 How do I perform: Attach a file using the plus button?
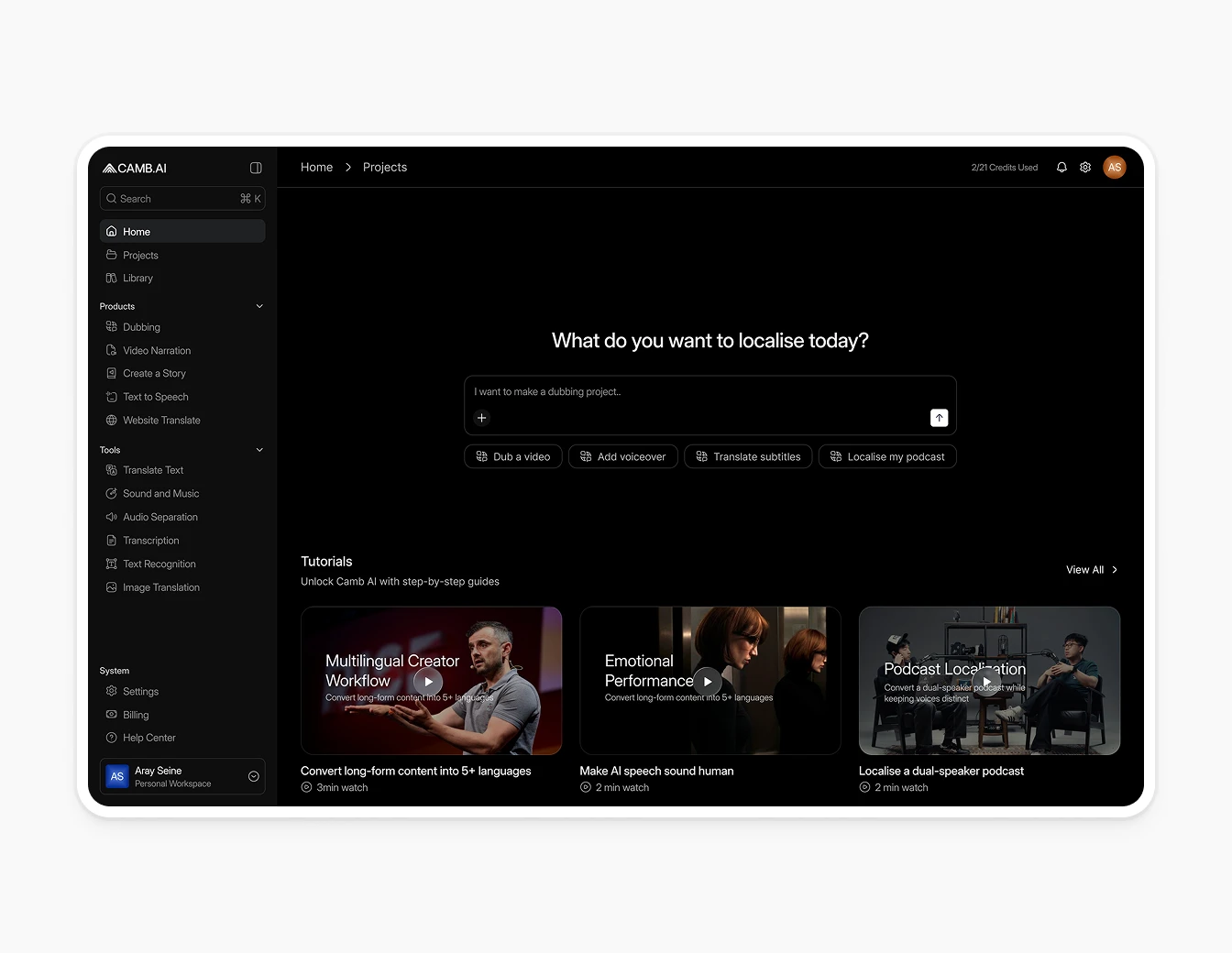[x=481, y=417]
